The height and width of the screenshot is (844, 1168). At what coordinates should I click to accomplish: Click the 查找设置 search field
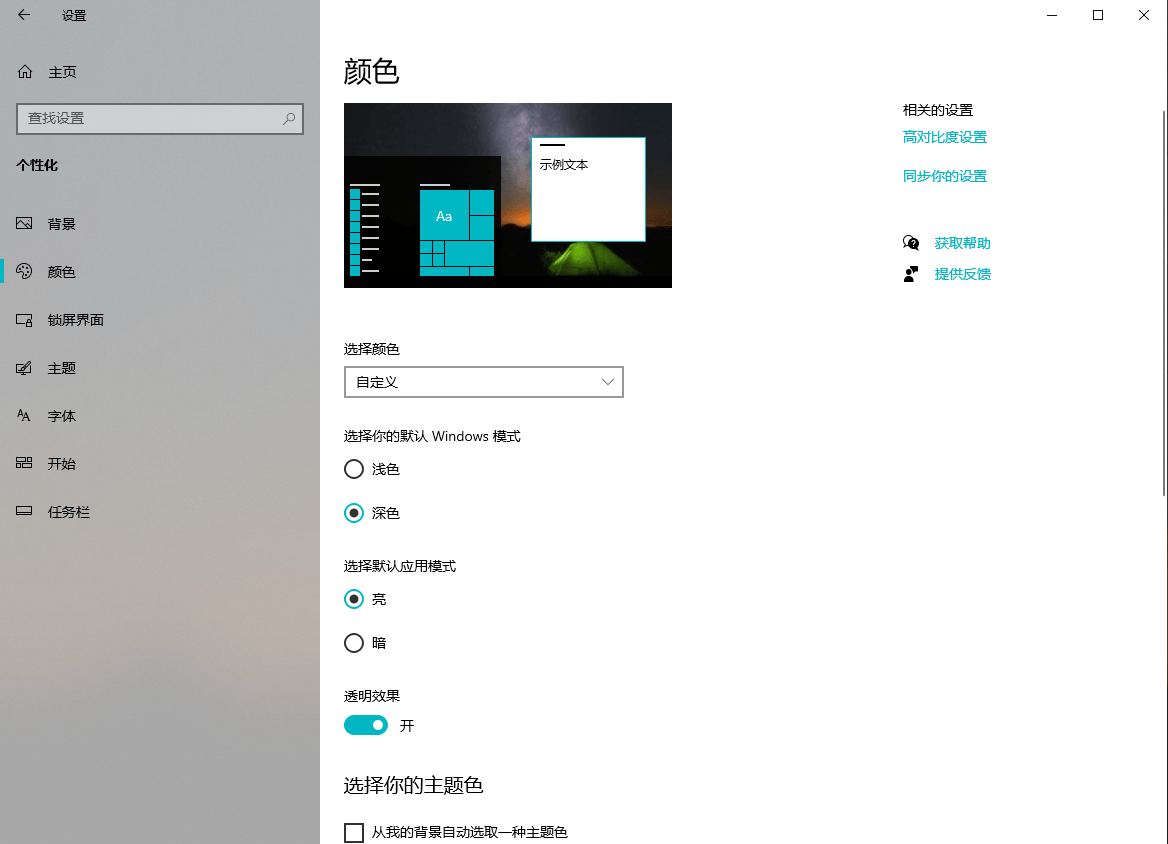pos(150,119)
